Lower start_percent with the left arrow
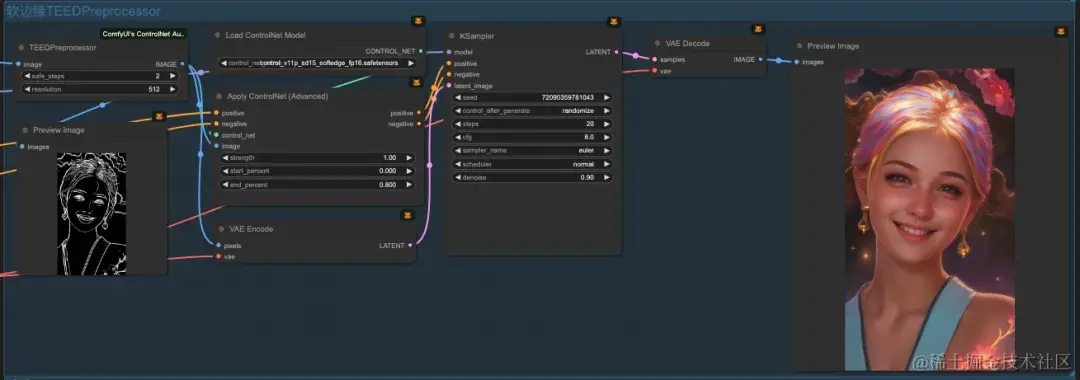The width and height of the screenshot is (1080, 380). [225, 171]
